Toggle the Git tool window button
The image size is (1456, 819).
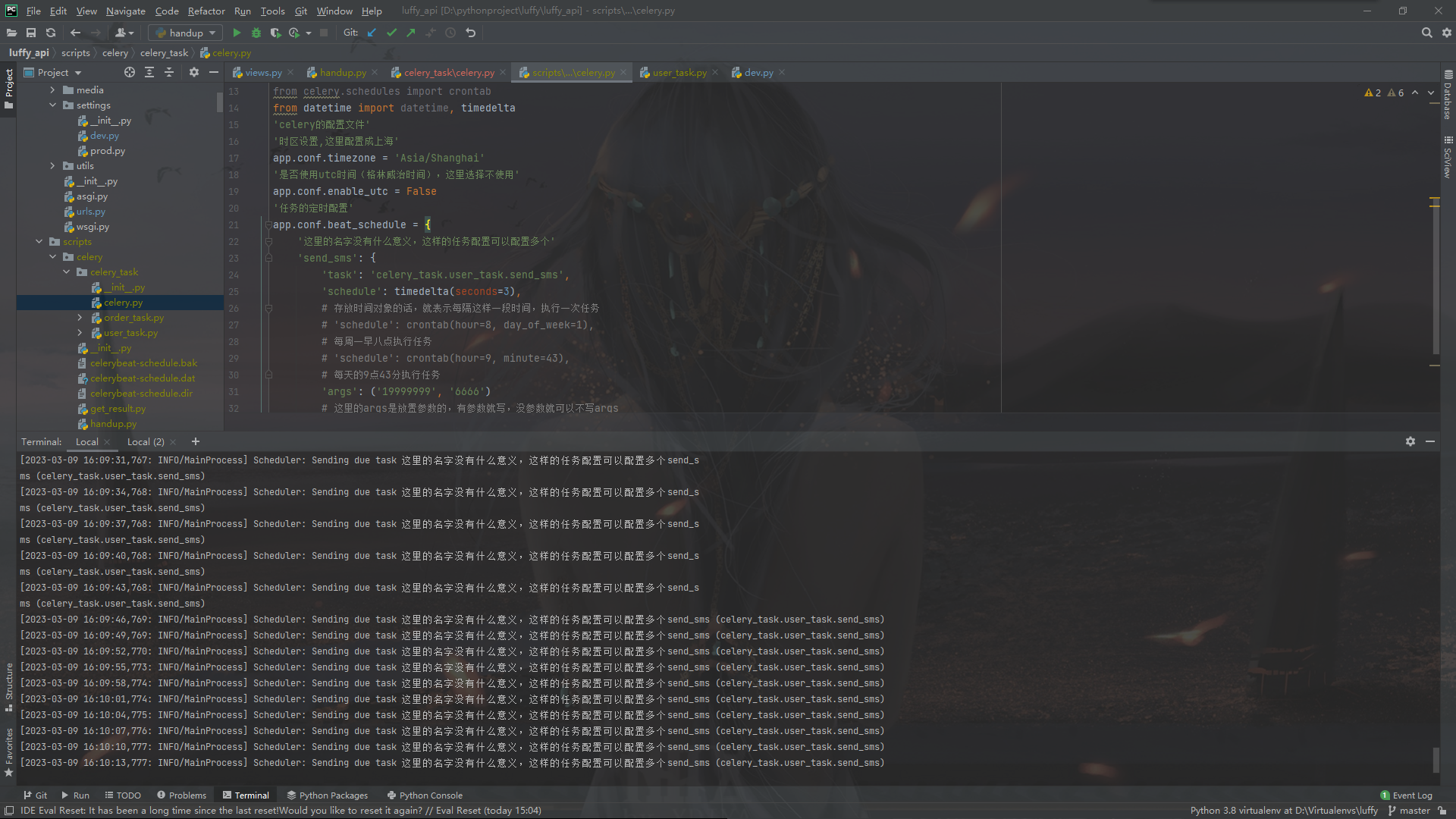(35, 795)
